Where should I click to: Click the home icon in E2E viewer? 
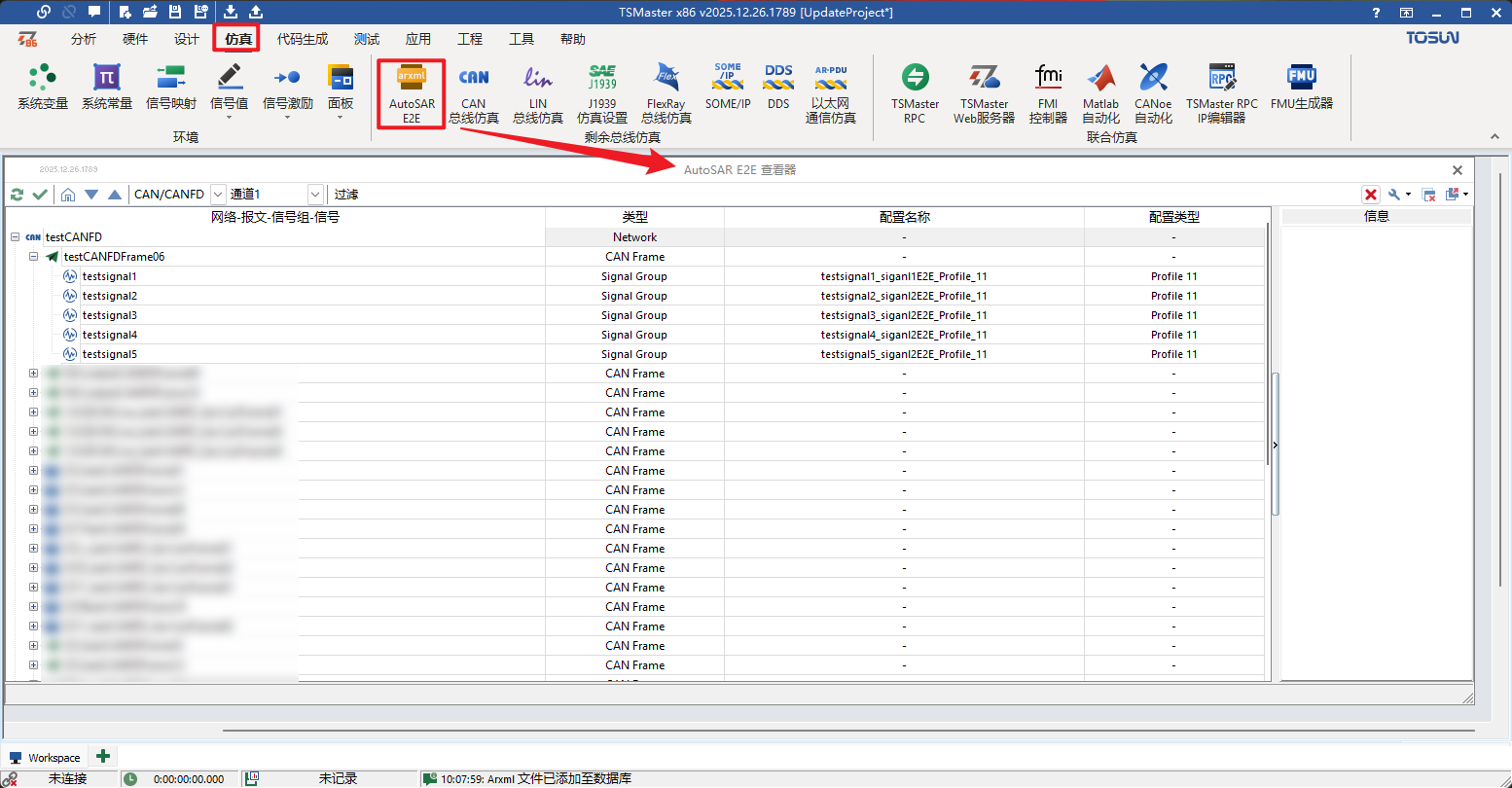click(67, 195)
